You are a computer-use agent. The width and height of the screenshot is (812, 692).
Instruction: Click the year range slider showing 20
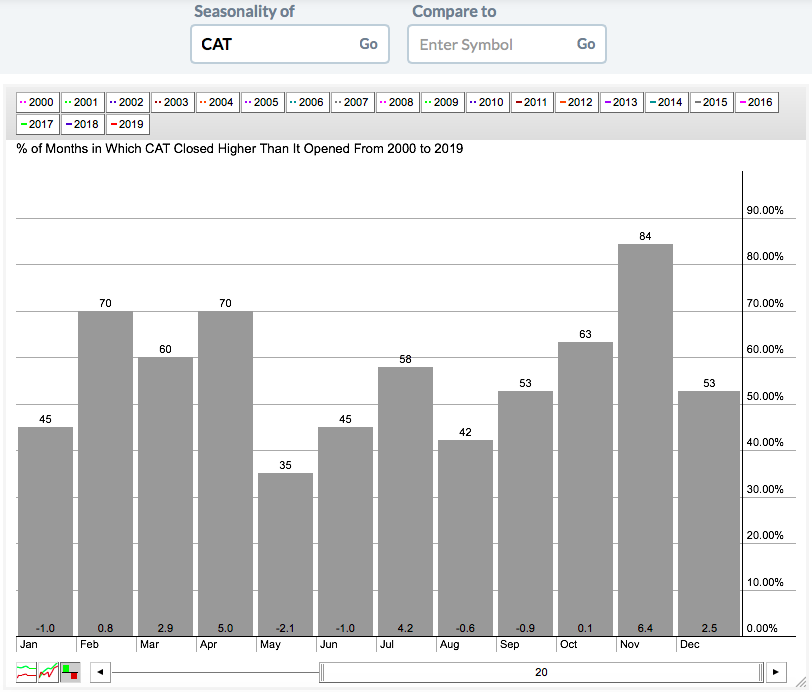point(541,672)
